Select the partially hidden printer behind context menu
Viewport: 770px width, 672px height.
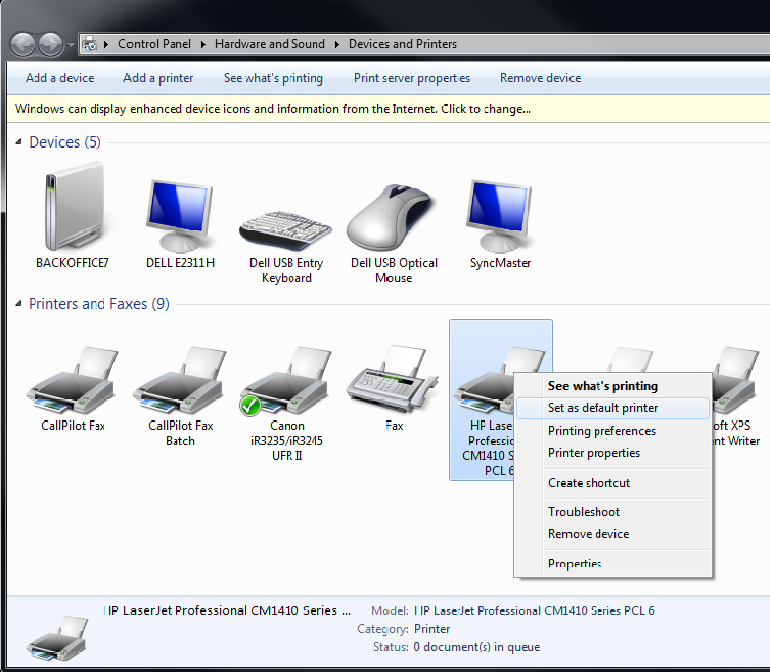click(630, 360)
